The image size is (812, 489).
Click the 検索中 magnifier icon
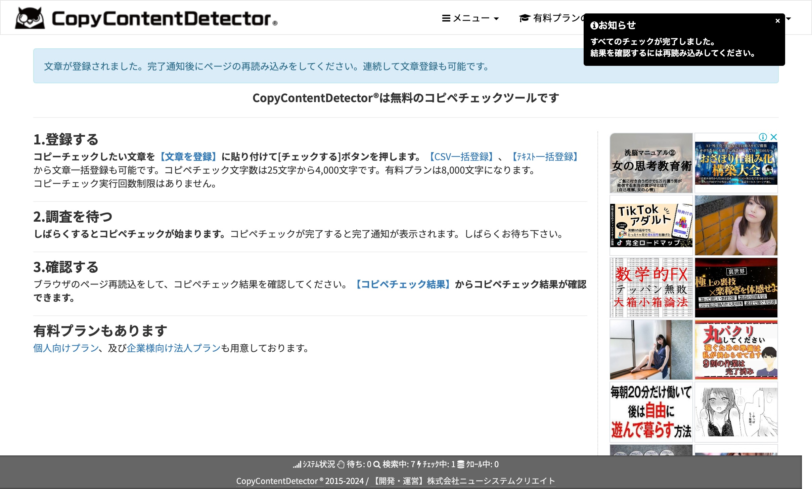[x=377, y=465]
